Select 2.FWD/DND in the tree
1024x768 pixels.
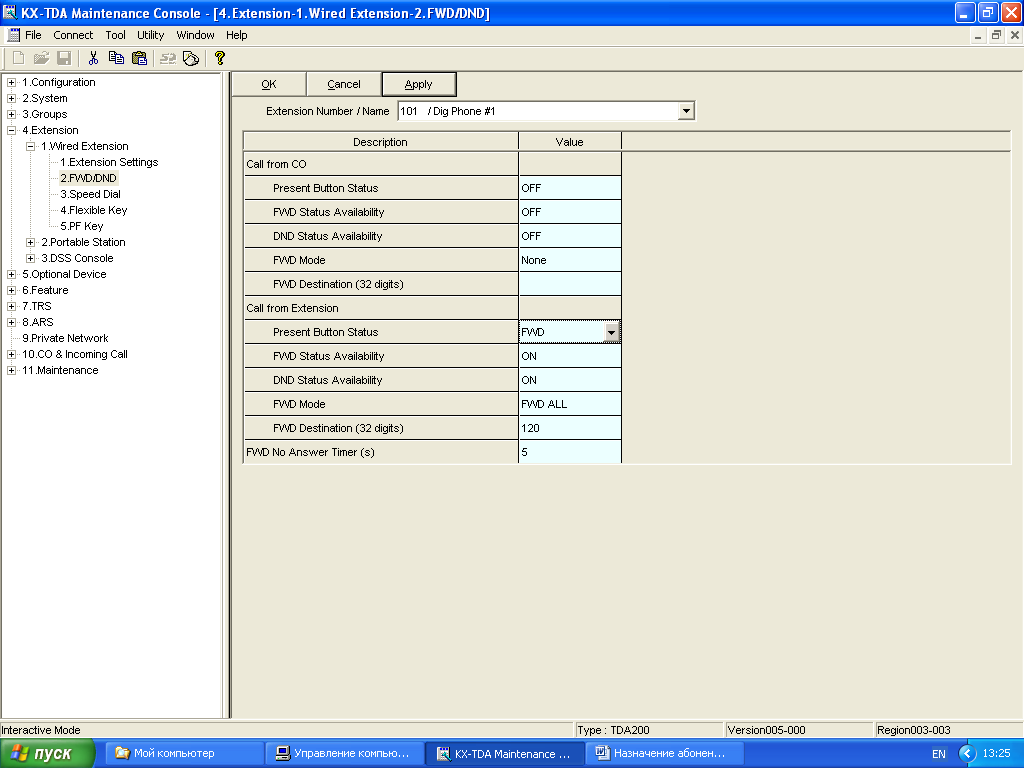point(88,178)
